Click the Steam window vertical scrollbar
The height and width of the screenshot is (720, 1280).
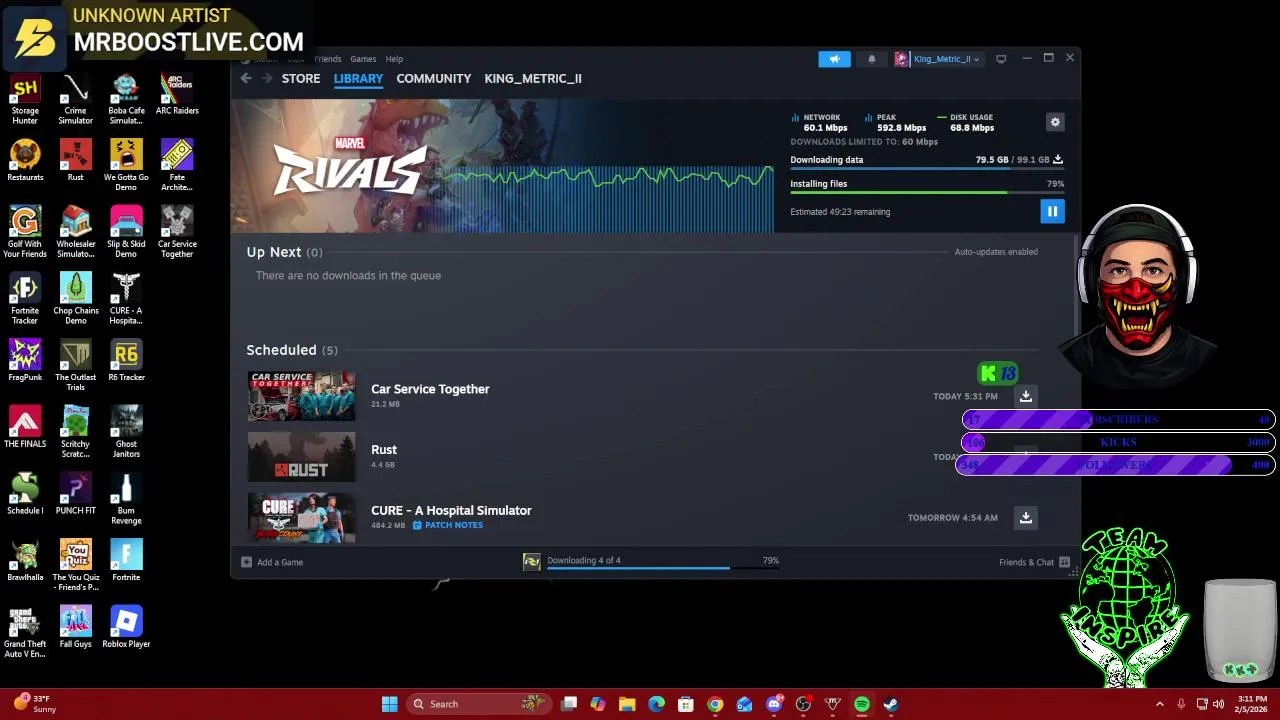click(1077, 285)
